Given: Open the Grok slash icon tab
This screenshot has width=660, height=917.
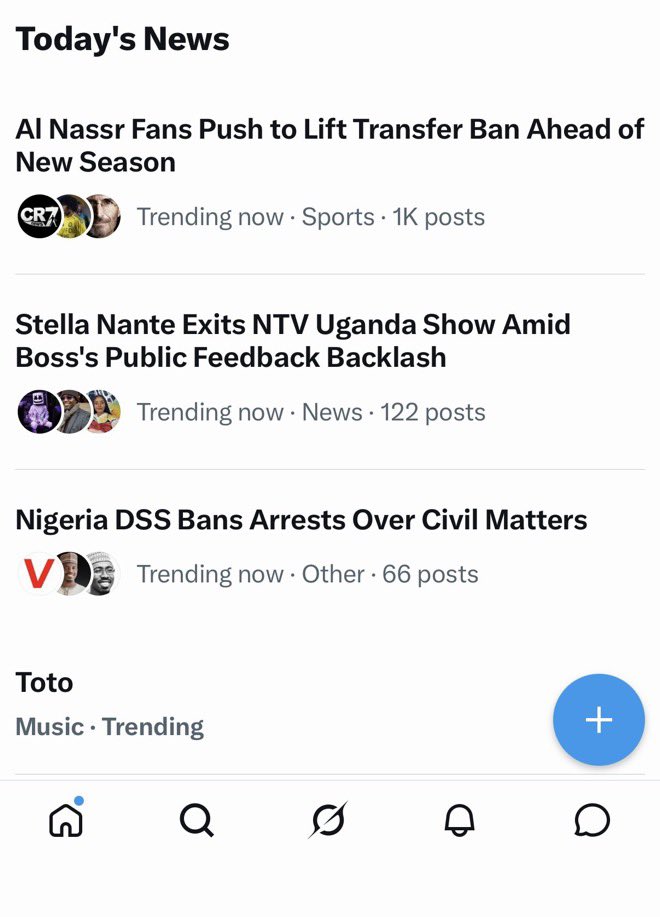Looking at the screenshot, I should 328,820.
